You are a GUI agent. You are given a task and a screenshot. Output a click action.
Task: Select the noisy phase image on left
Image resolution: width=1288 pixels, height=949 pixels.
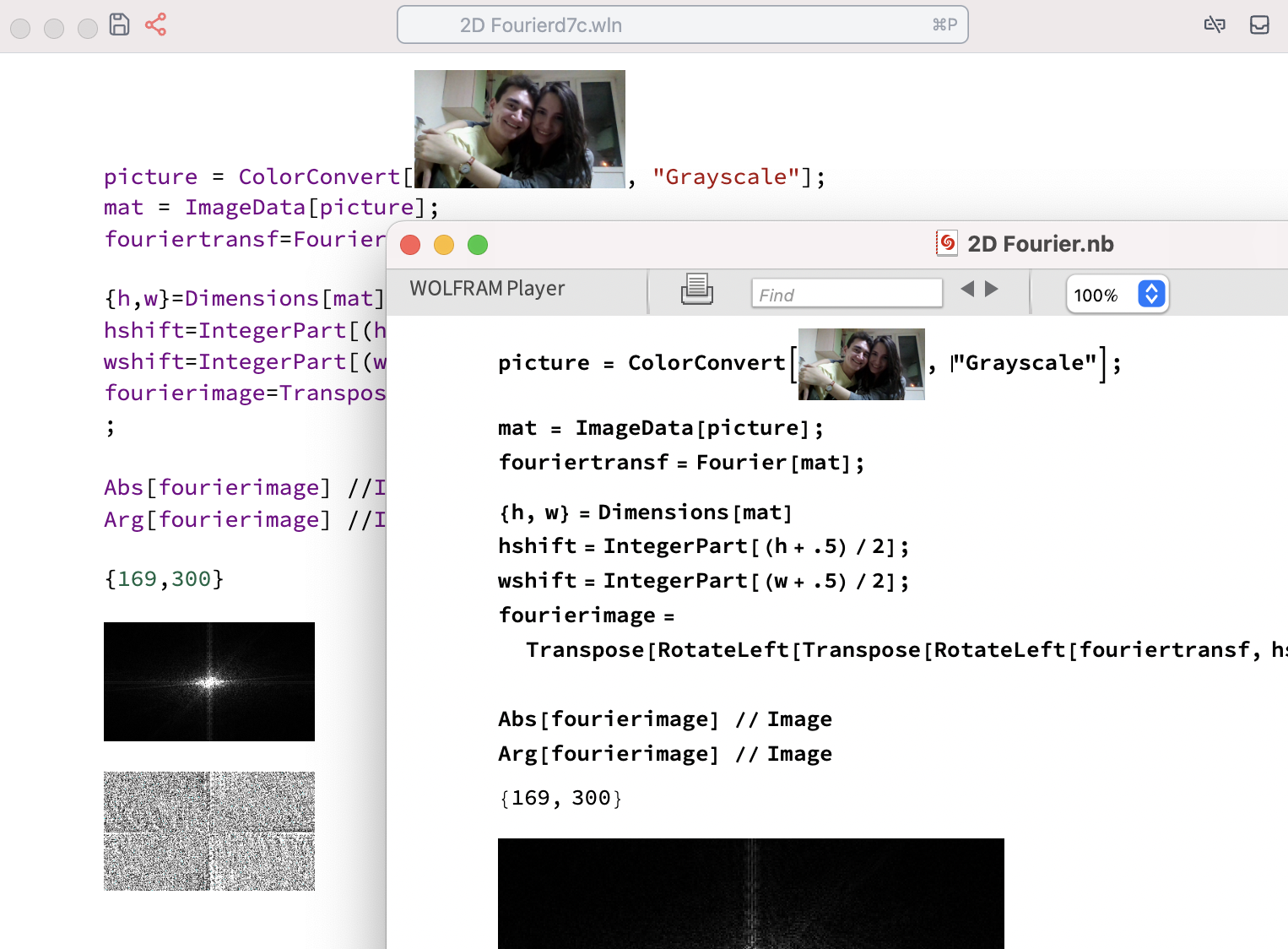click(208, 831)
